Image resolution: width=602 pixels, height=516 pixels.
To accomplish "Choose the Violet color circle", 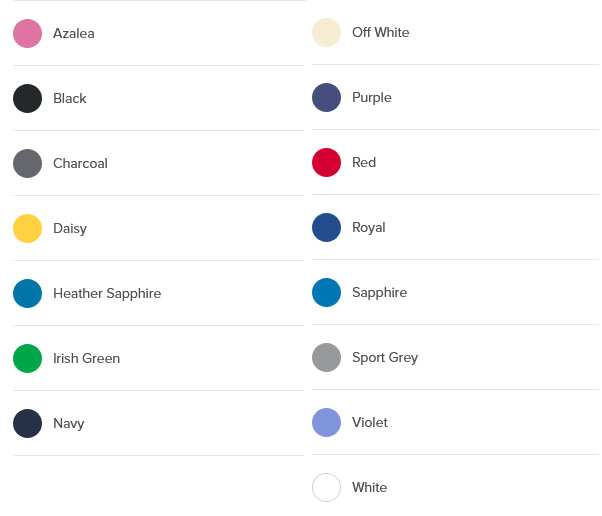I will pyautogui.click(x=326, y=422).
